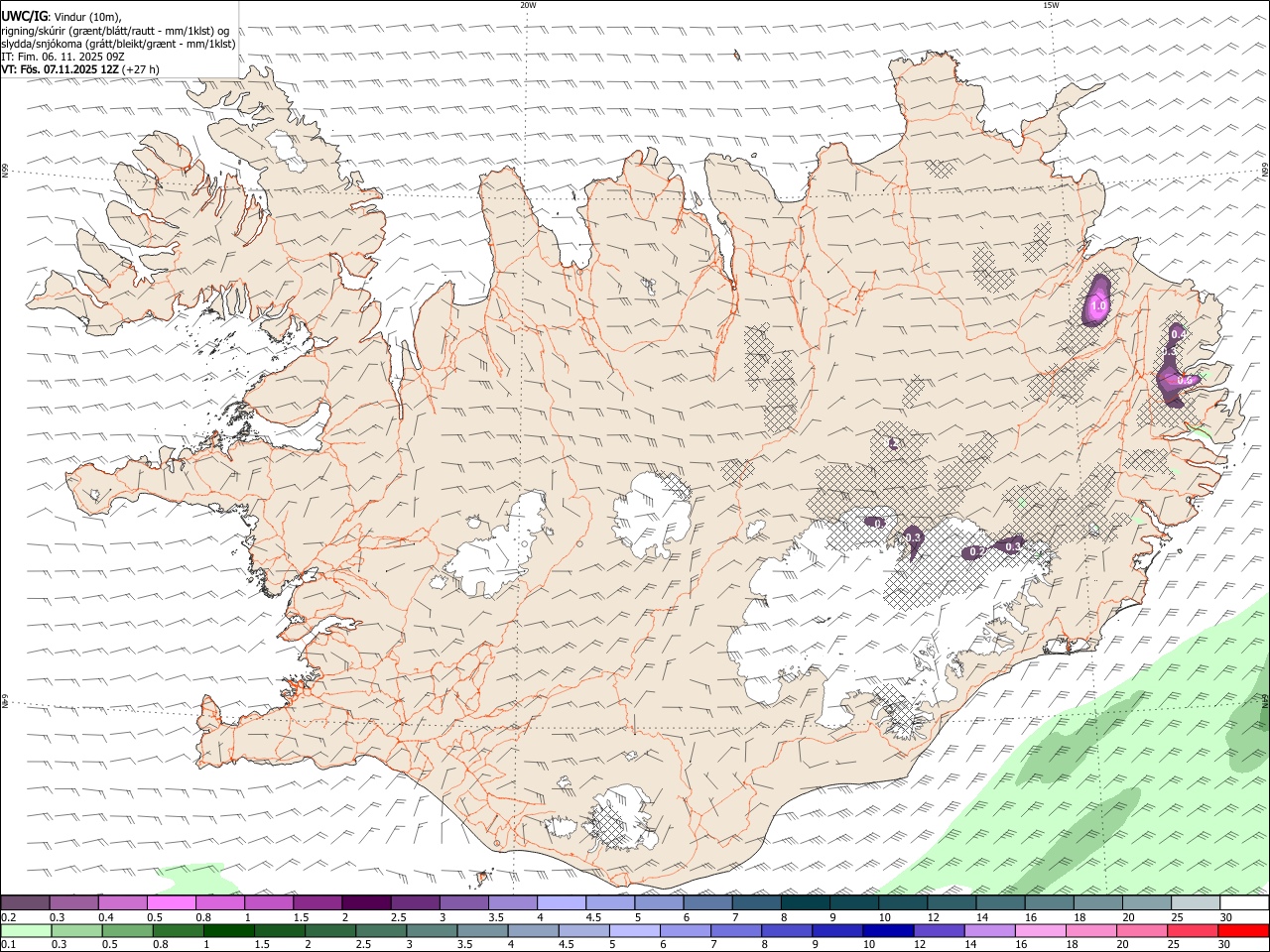The height and width of the screenshot is (952, 1270).
Task: Click the bright pink 0.5 snow-scale swatch
Action: (171, 903)
